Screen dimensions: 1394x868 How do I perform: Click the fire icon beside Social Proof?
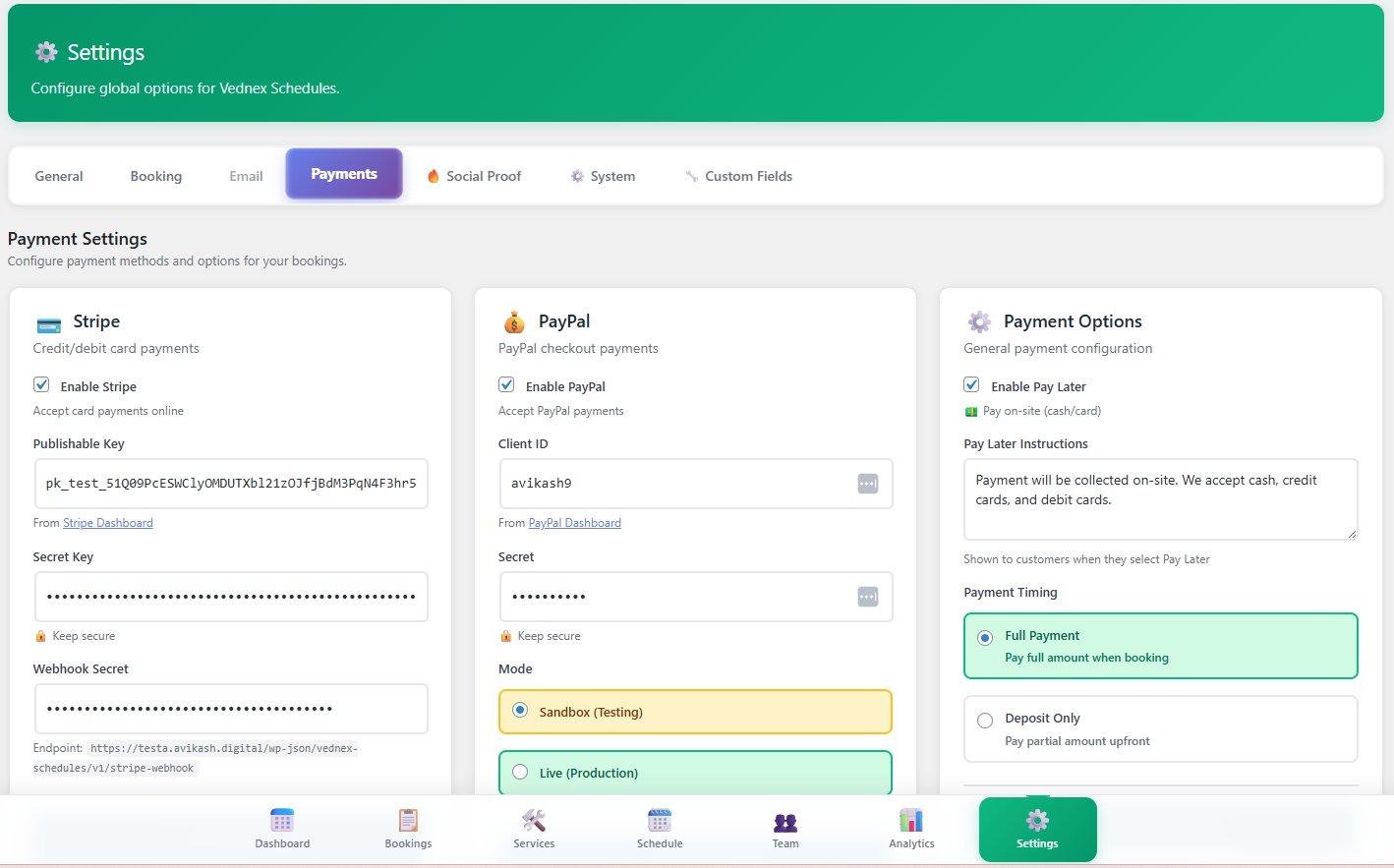(x=433, y=176)
